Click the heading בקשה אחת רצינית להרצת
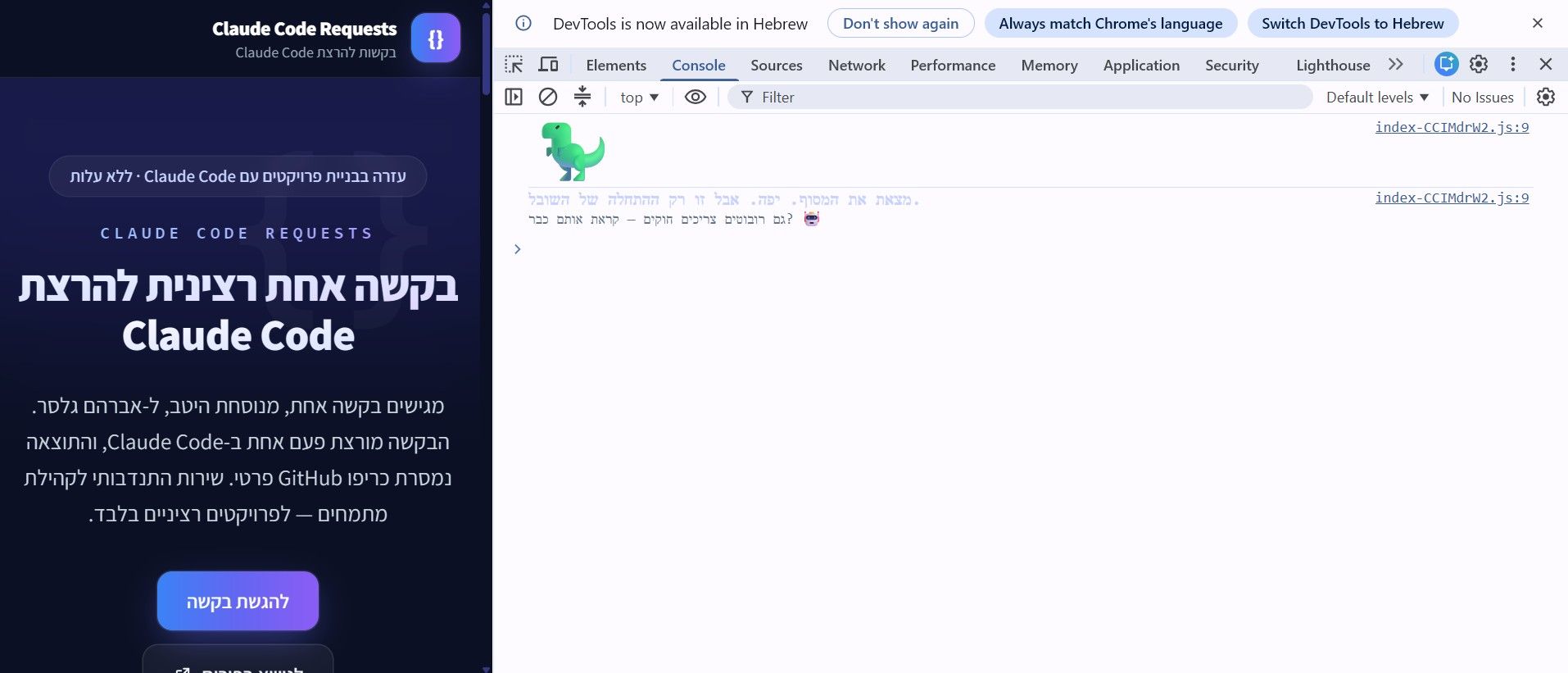 point(238,288)
